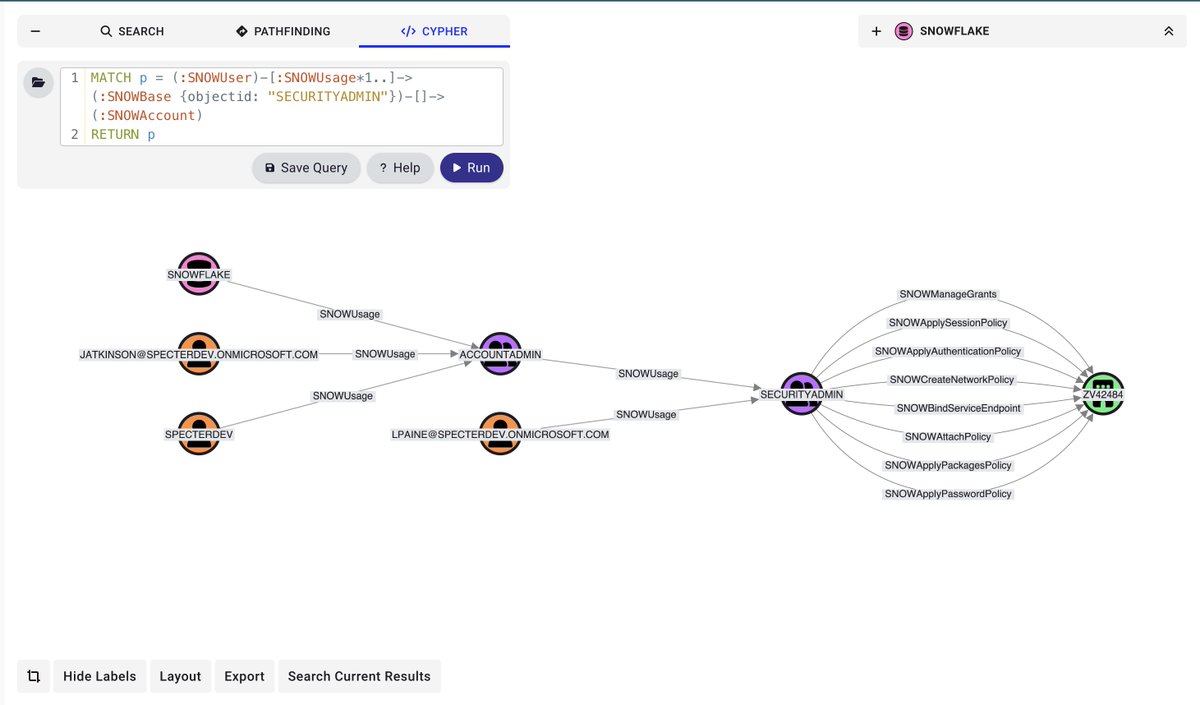The width and height of the screenshot is (1200, 705).
Task: Collapse the query bar using the minus control
Action: click(35, 31)
